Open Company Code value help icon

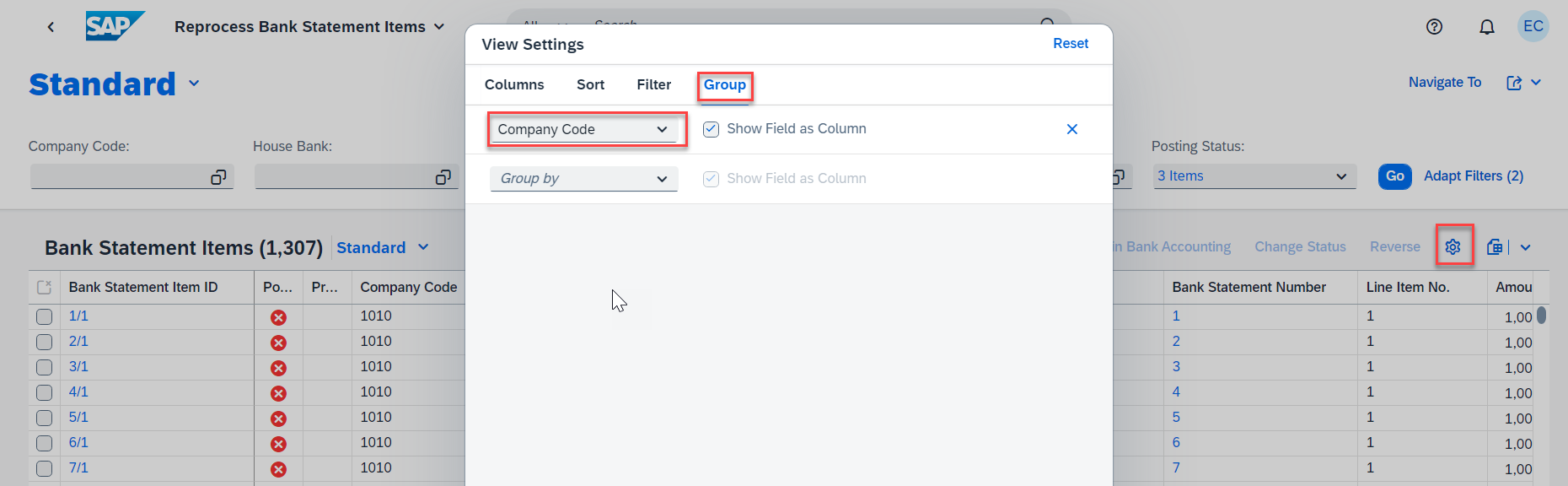click(x=218, y=177)
